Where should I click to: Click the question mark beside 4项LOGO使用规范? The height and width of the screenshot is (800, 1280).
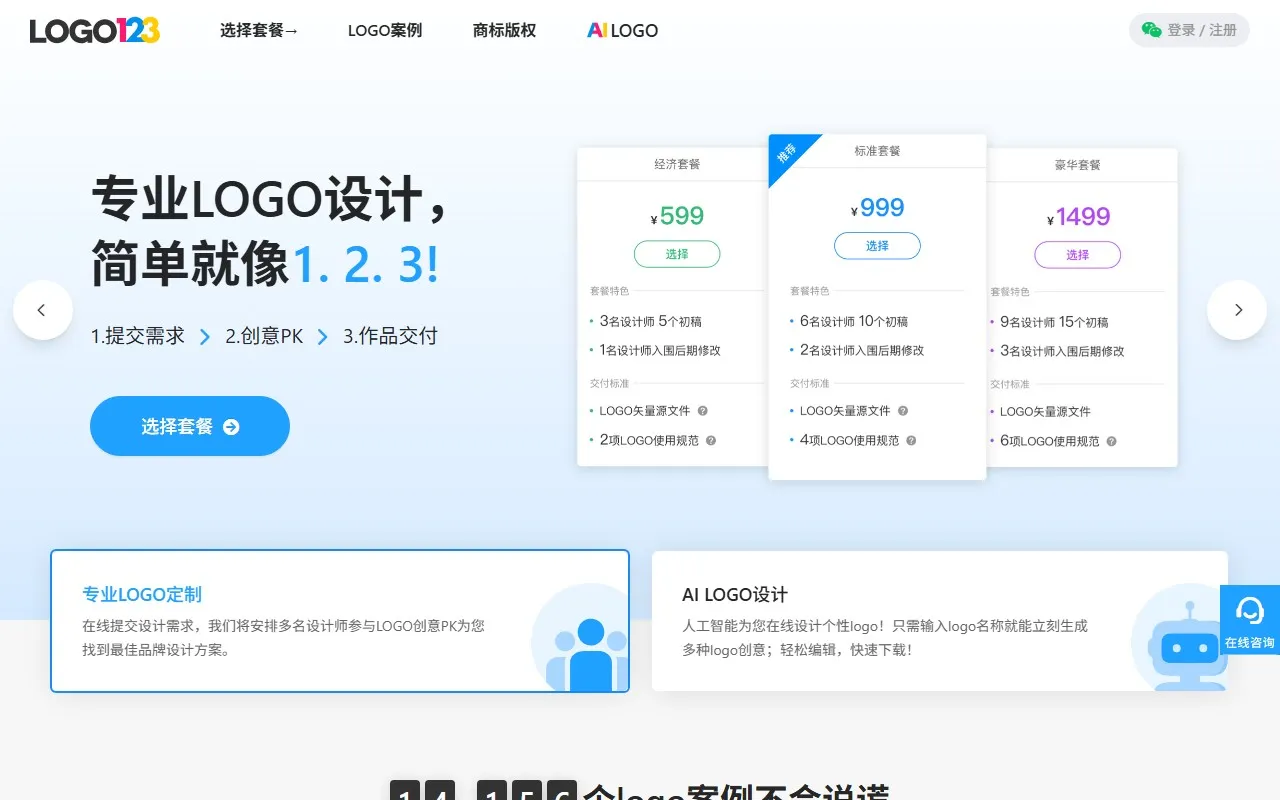(909, 440)
